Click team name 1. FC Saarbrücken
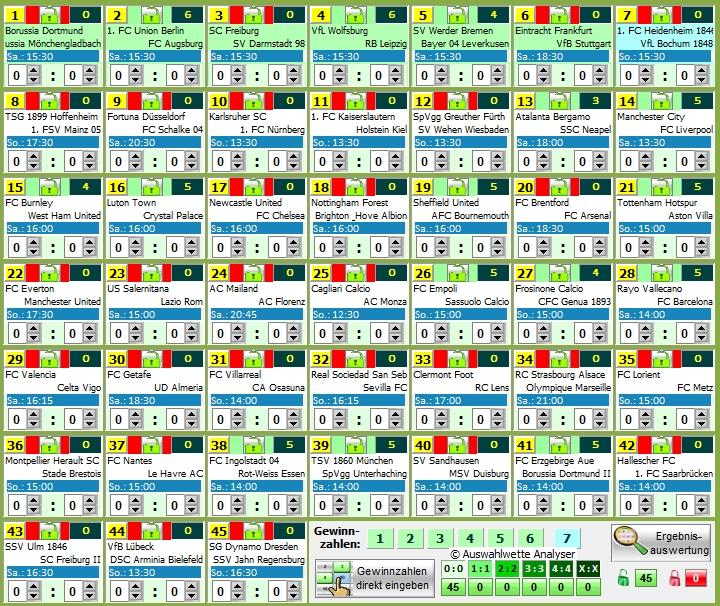The image size is (720, 606). coord(674,473)
